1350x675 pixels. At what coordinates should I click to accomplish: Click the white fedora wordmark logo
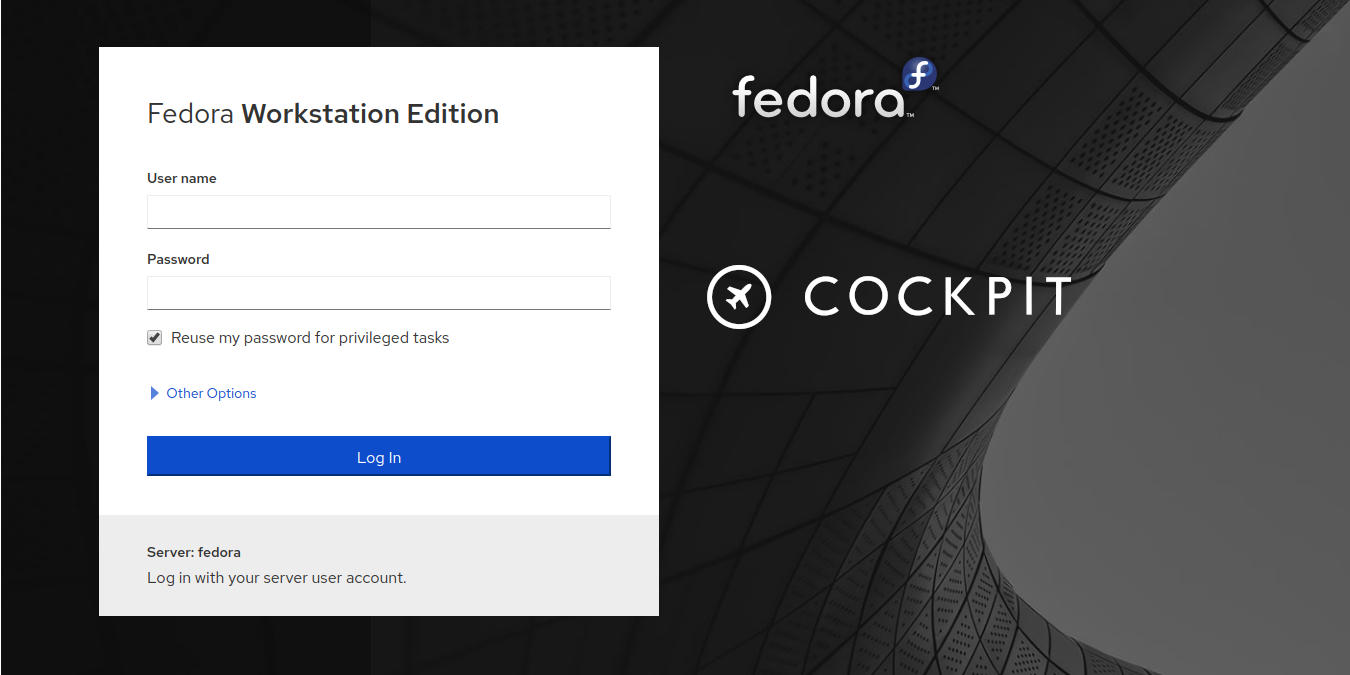coord(818,98)
